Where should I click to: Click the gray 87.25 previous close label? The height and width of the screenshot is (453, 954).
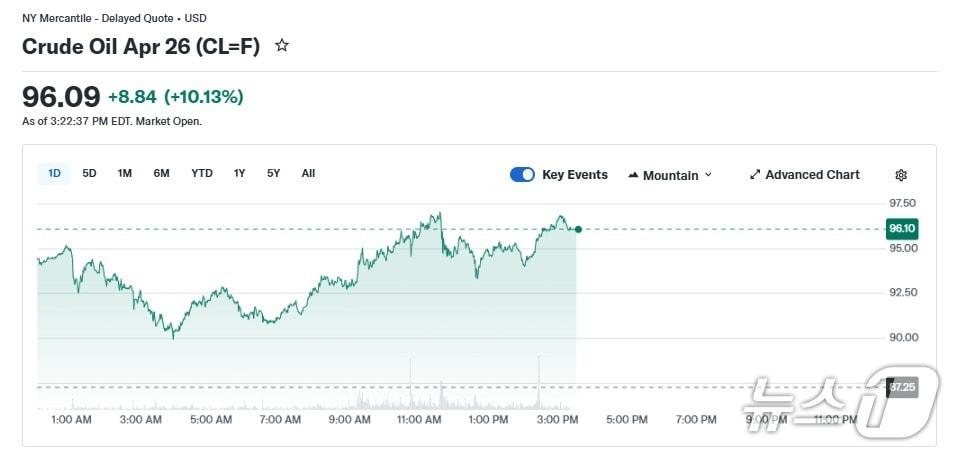(x=902, y=387)
